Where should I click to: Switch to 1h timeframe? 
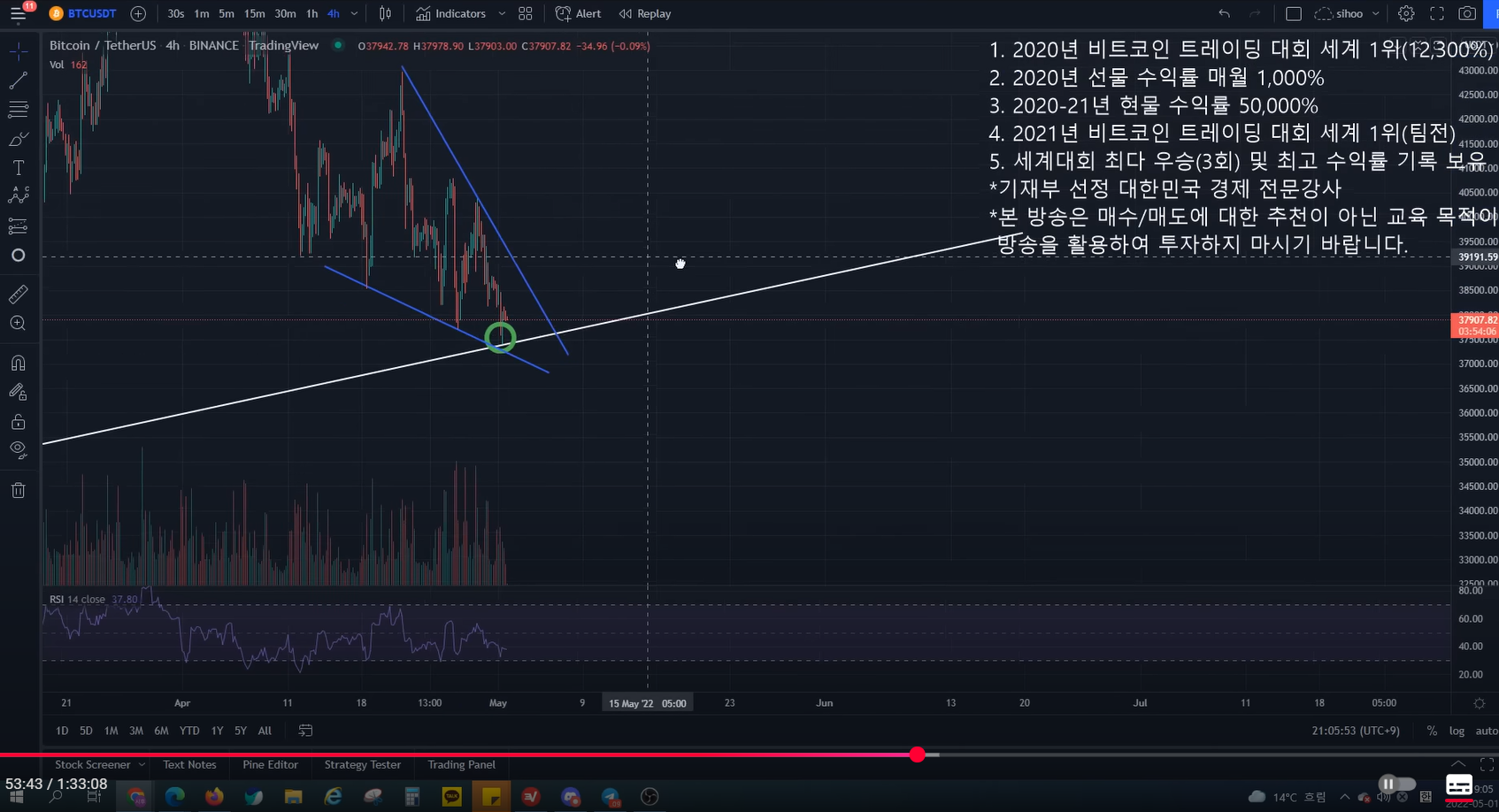(311, 14)
